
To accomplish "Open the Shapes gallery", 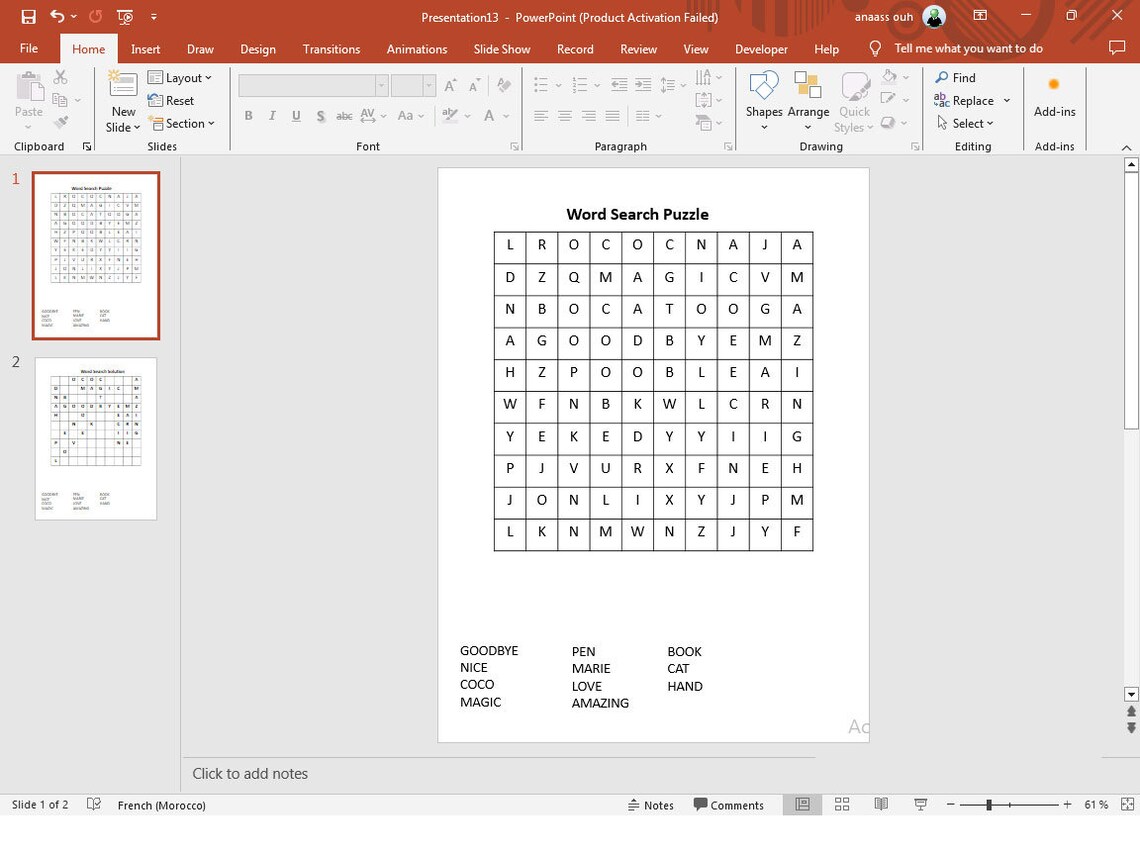I will (764, 95).
